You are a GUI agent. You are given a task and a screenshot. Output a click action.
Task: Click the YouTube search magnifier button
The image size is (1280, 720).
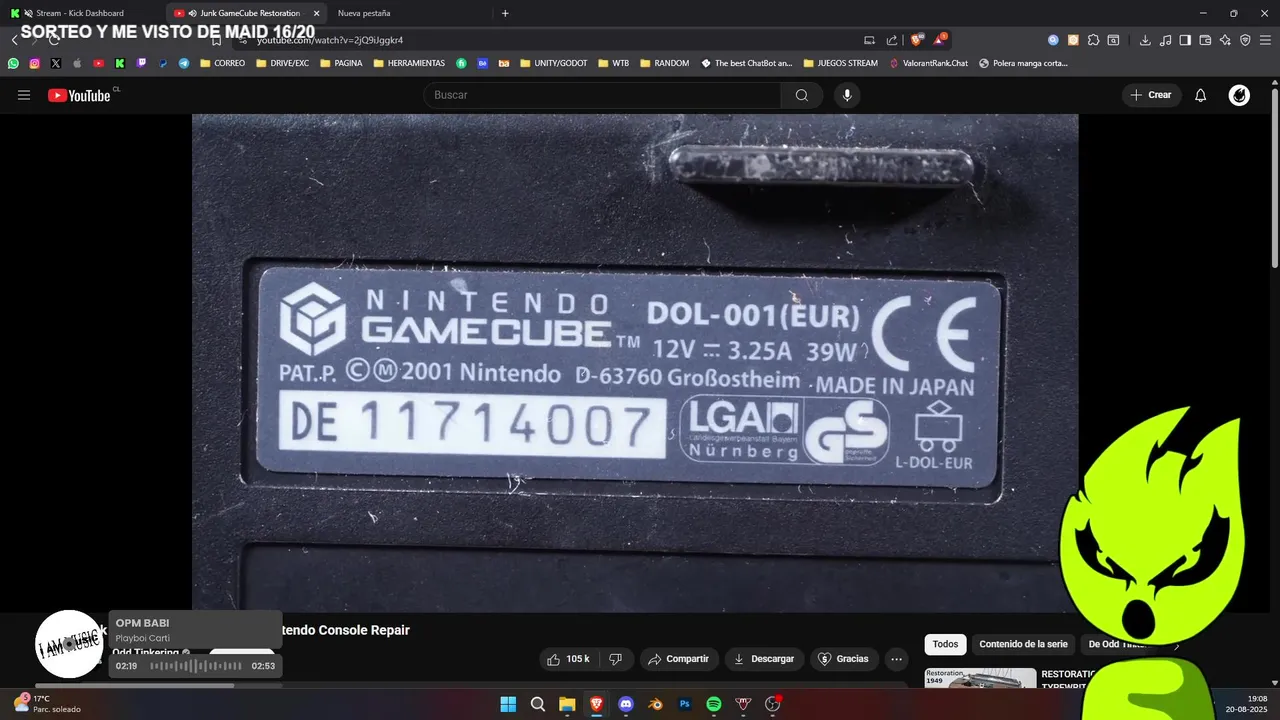tap(801, 95)
